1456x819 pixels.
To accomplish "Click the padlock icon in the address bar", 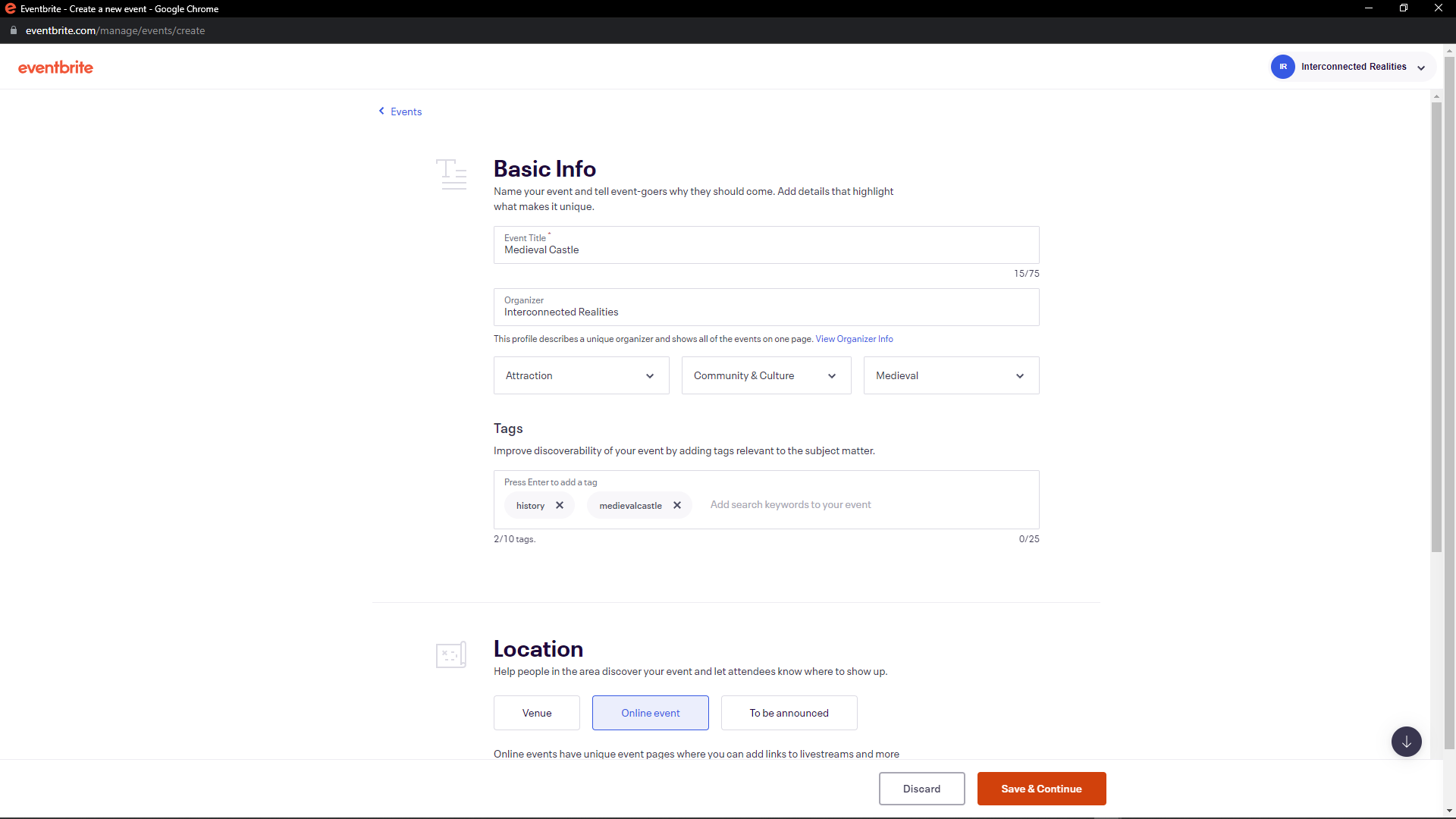I will pos(13,30).
